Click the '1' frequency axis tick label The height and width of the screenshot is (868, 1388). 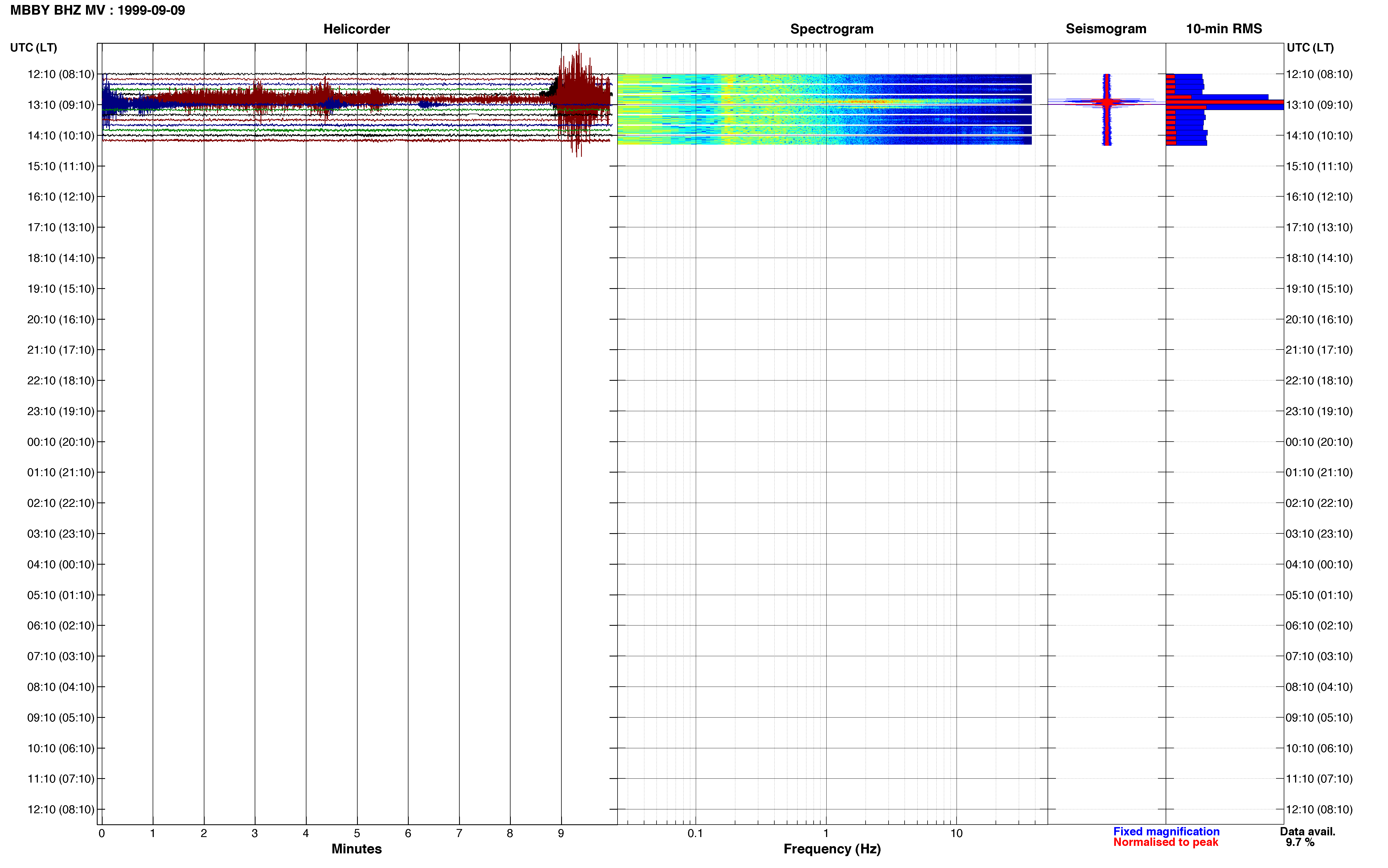(x=826, y=833)
